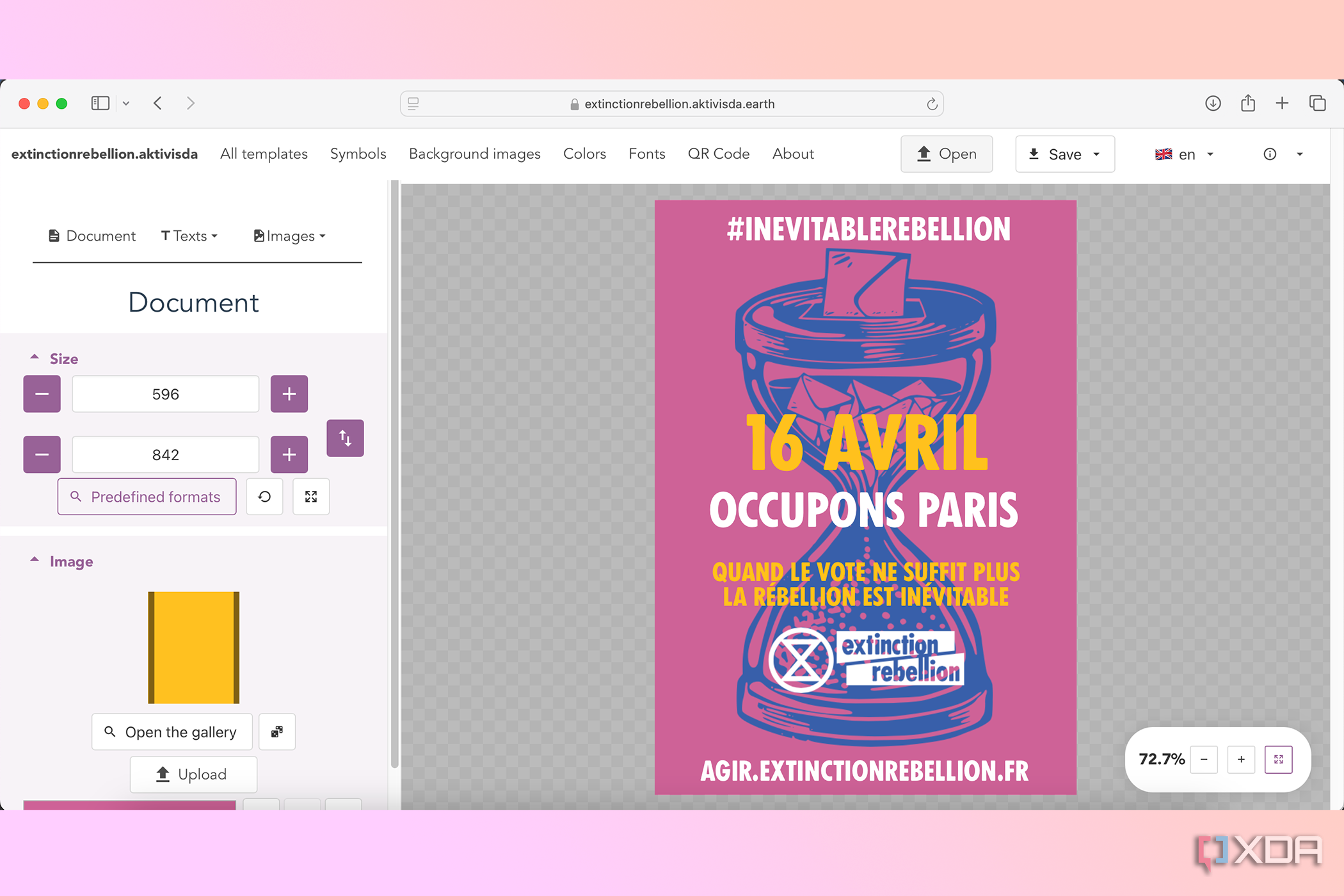
Task: Open the language selector en
Action: click(1185, 154)
